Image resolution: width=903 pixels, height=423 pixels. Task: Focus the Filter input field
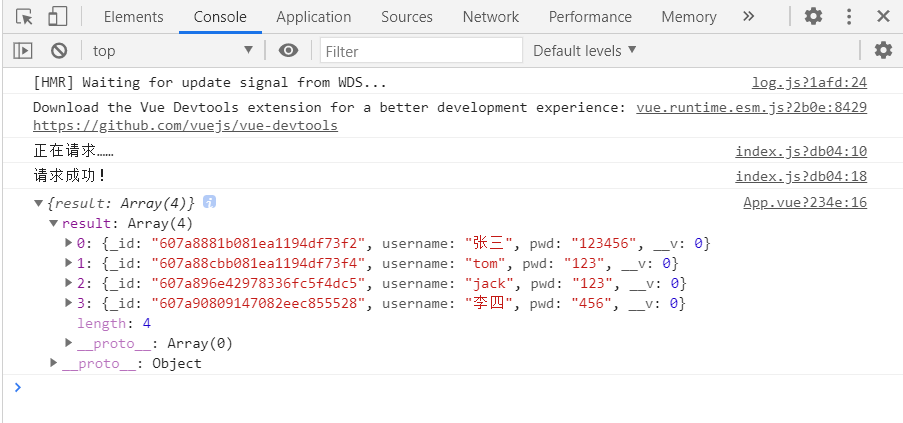coord(421,51)
